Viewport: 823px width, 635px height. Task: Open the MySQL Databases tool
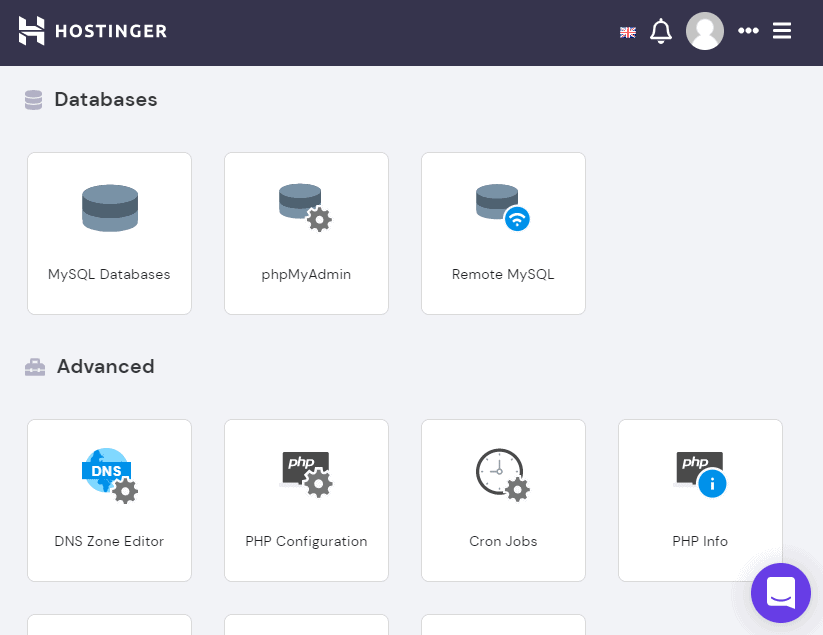click(109, 233)
